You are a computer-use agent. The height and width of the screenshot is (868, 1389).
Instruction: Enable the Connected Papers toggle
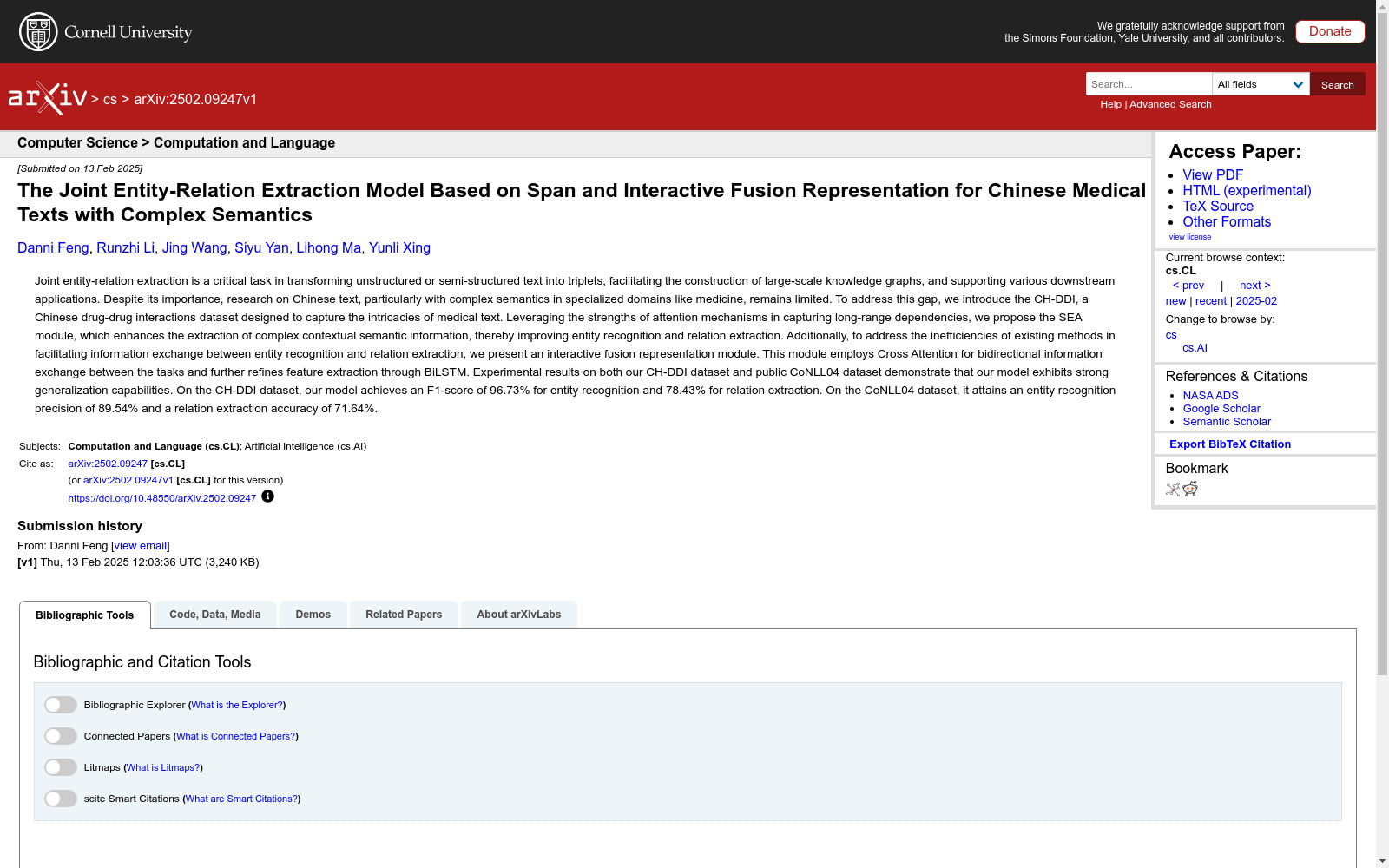click(61, 736)
